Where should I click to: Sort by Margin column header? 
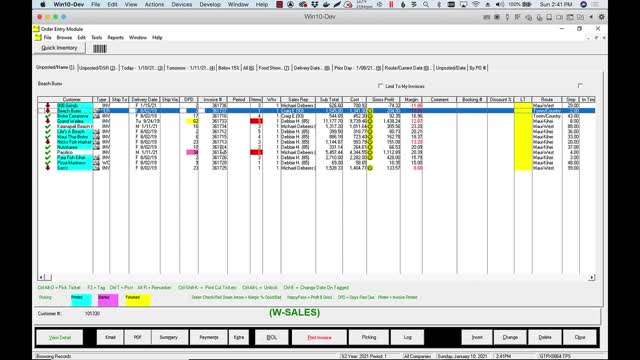pos(411,100)
